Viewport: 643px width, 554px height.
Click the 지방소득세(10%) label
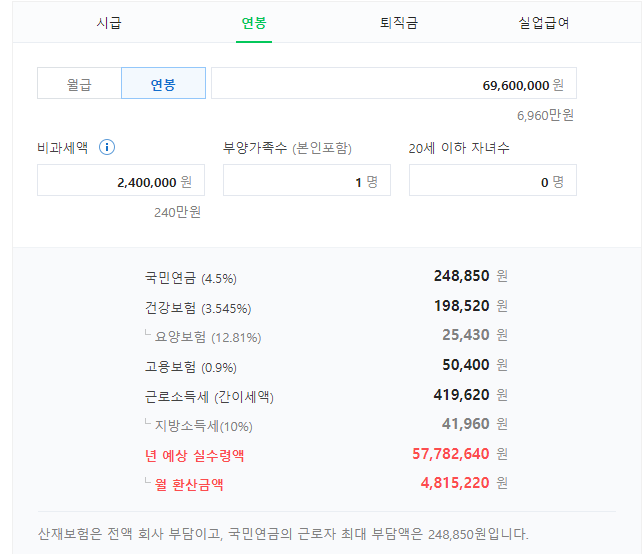(203, 426)
